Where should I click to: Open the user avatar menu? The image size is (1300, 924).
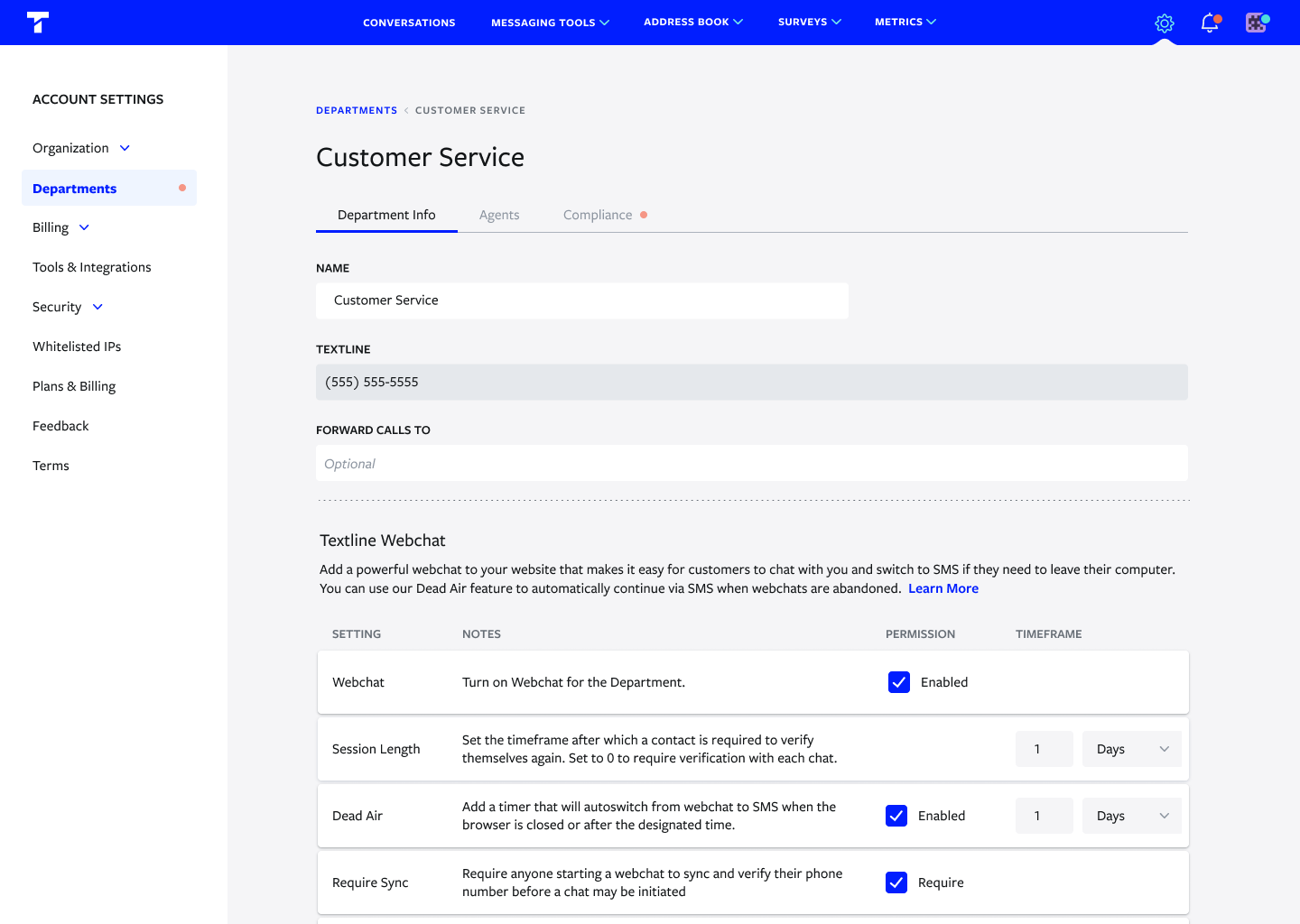click(1257, 23)
